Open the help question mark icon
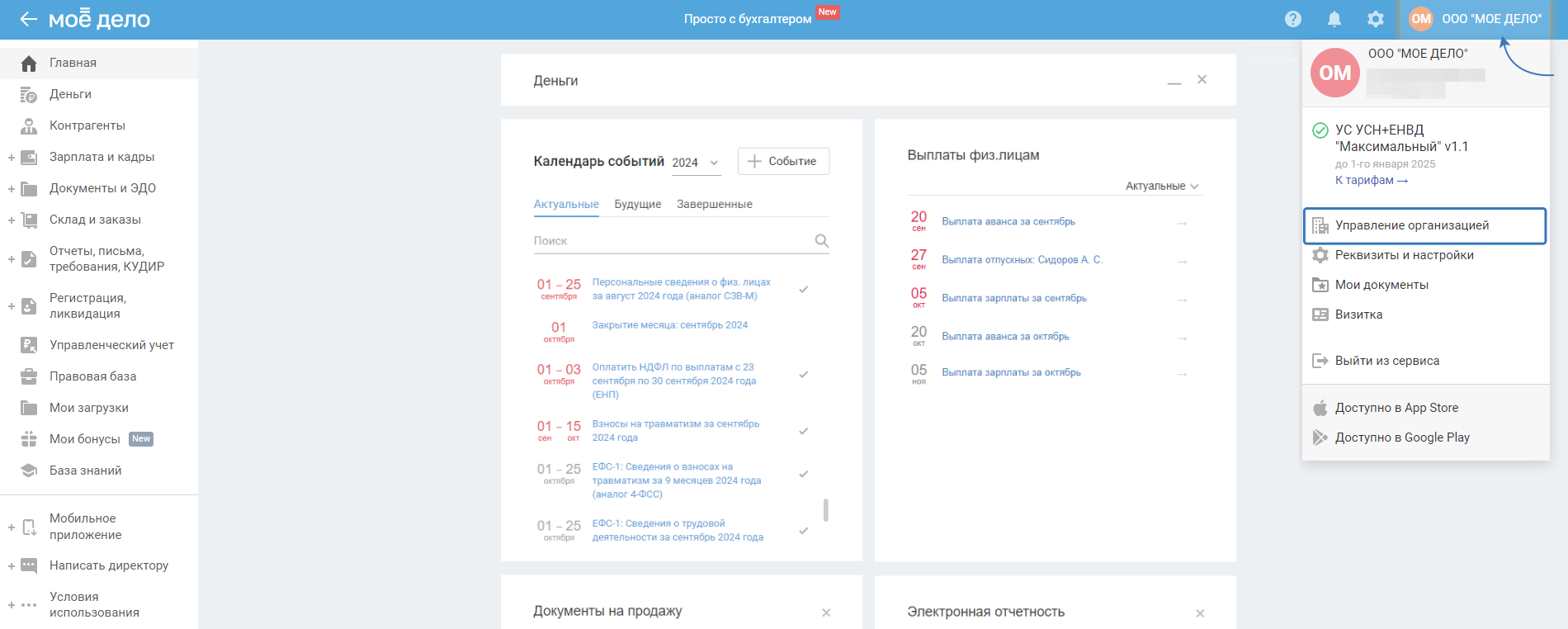This screenshot has height=629, width=1568. click(x=1293, y=19)
